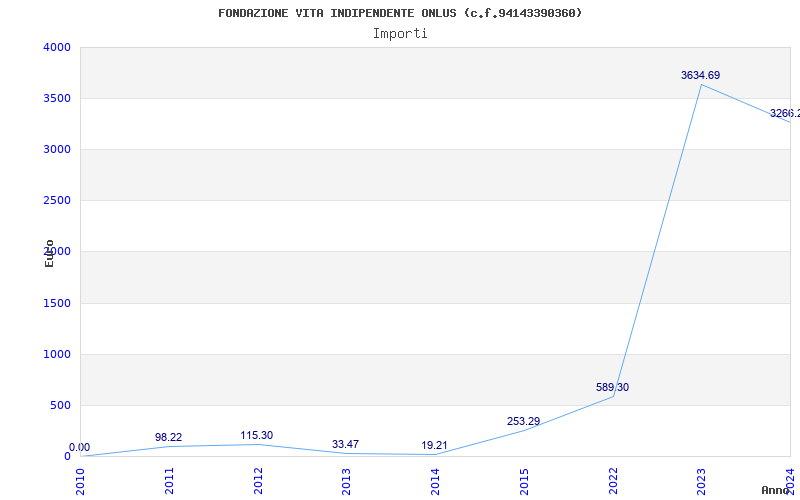Image resolution: width=800 pixels, height=500 pixels.
Task: Click the 253.29 data label
Action: pyautogui.click(x=523, y=421)
